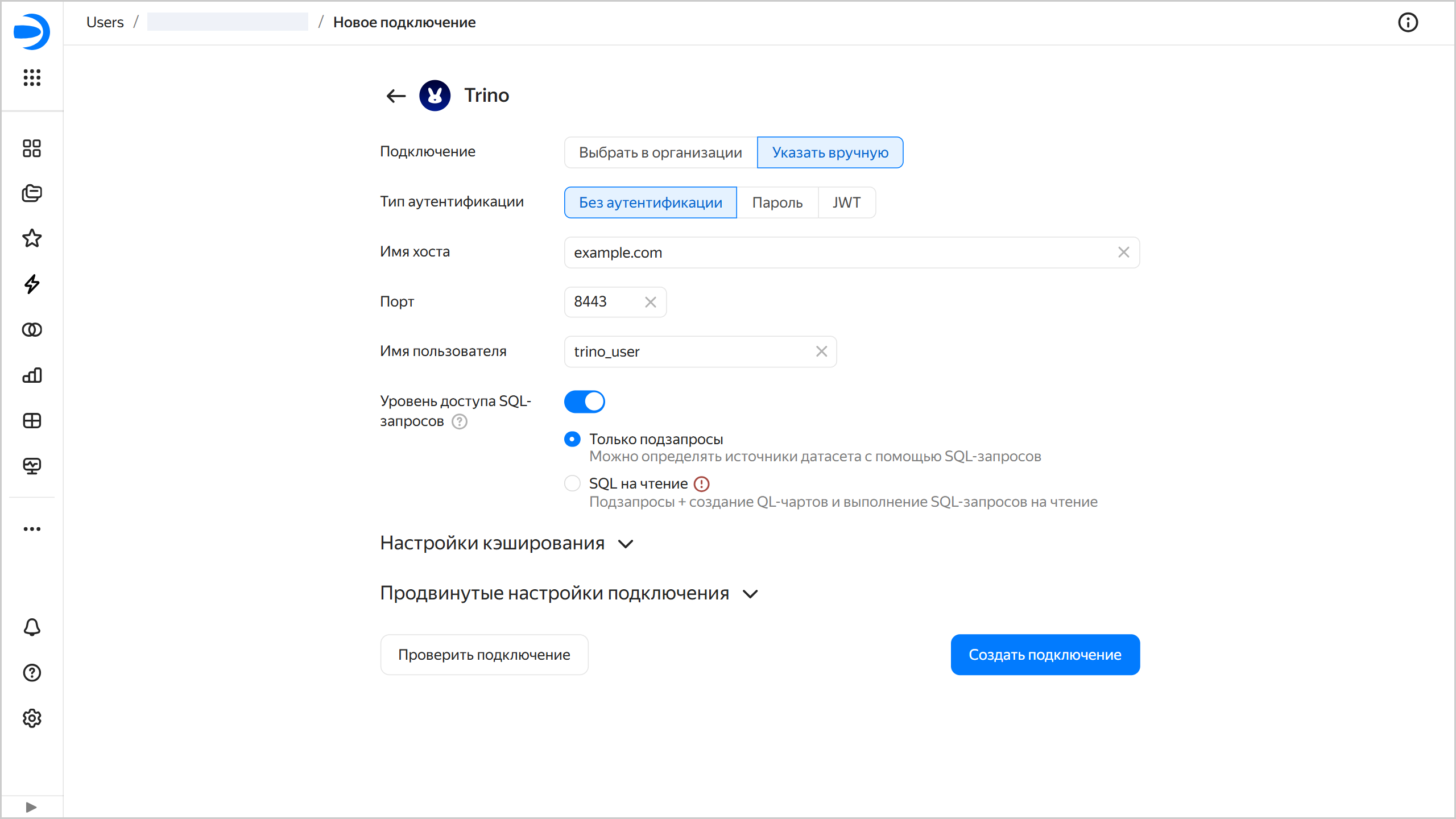Open favorites star icon in sidebar

point(32,238)
